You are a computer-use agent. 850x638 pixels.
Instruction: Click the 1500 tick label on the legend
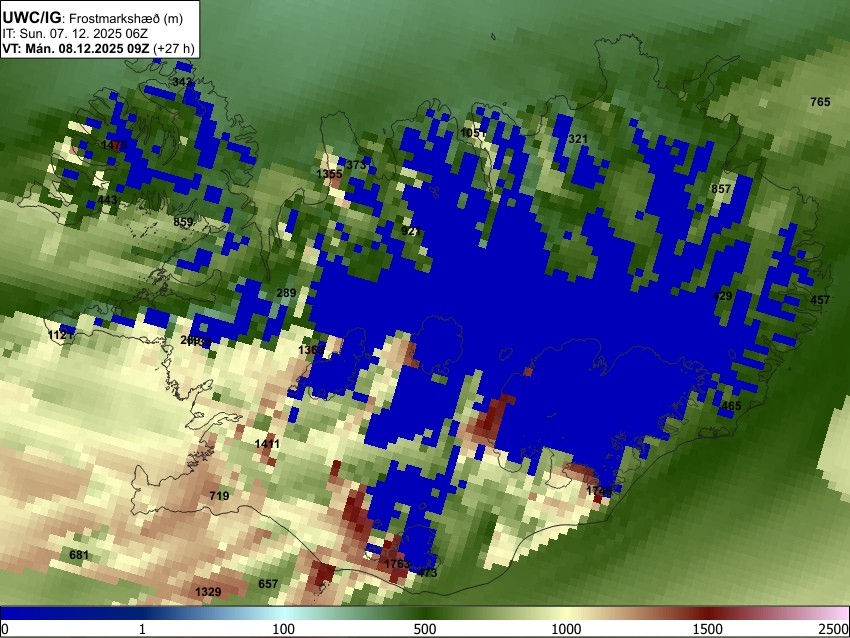(708, 629)
